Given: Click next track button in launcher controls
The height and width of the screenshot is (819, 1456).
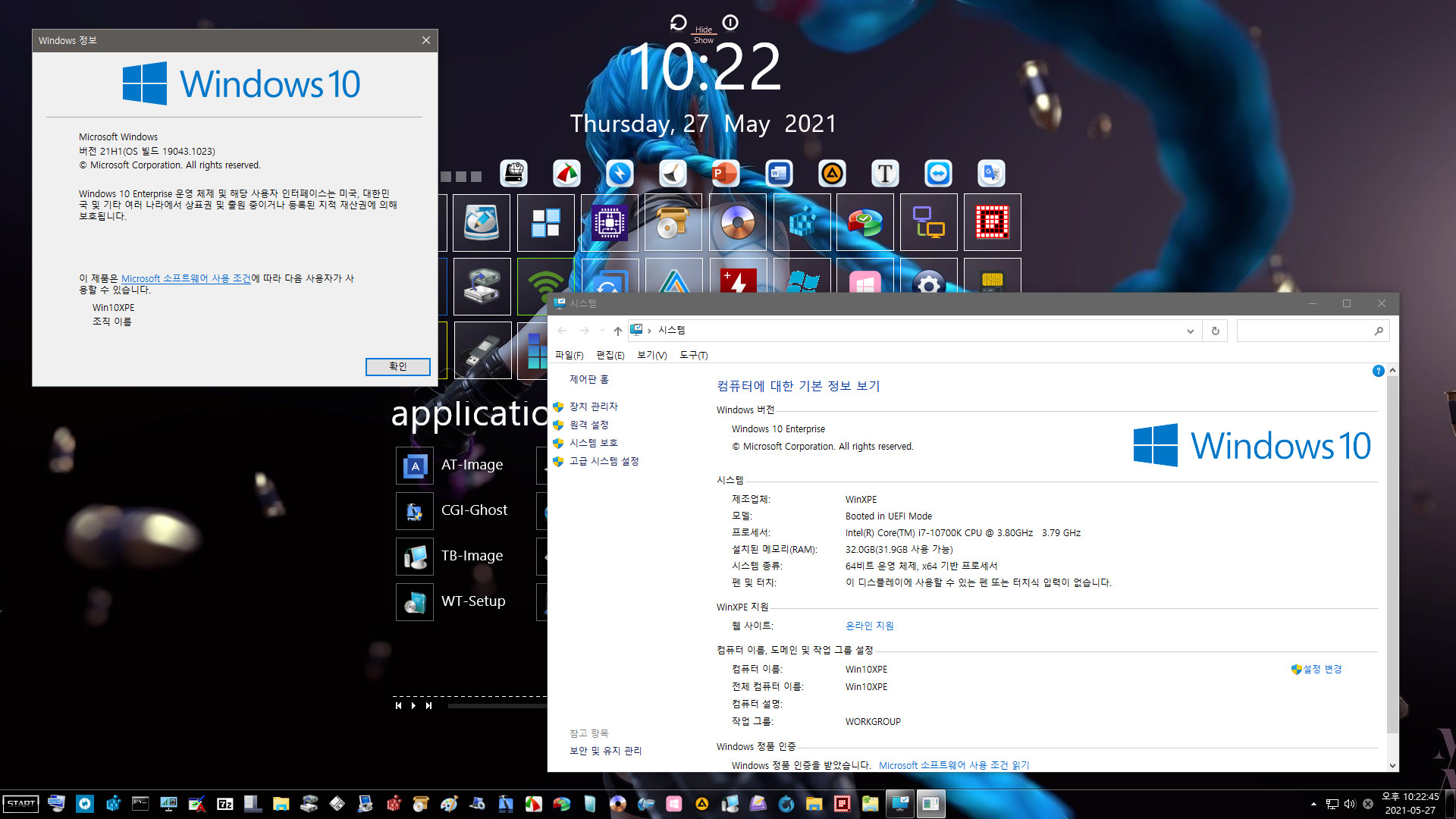Looking at the screenshot, I should point(428,705).
